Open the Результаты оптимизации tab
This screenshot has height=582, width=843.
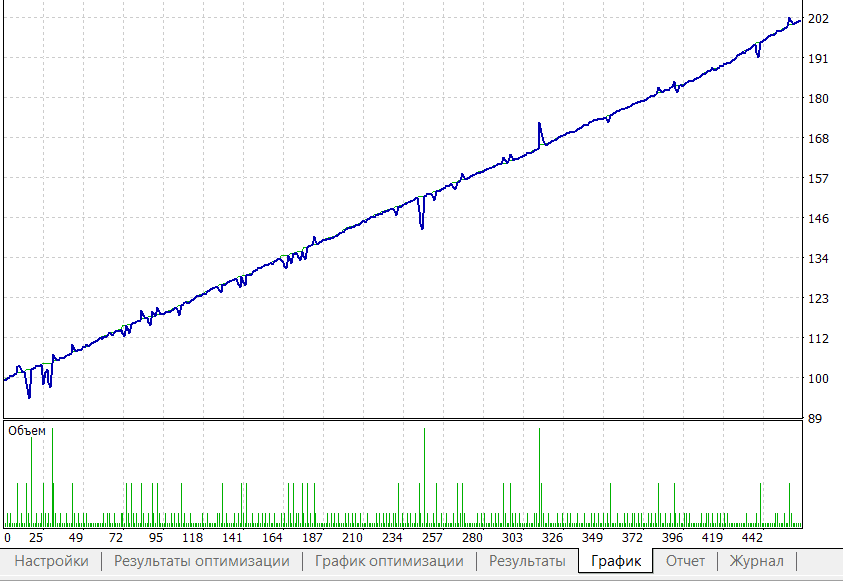click(201, 561)
